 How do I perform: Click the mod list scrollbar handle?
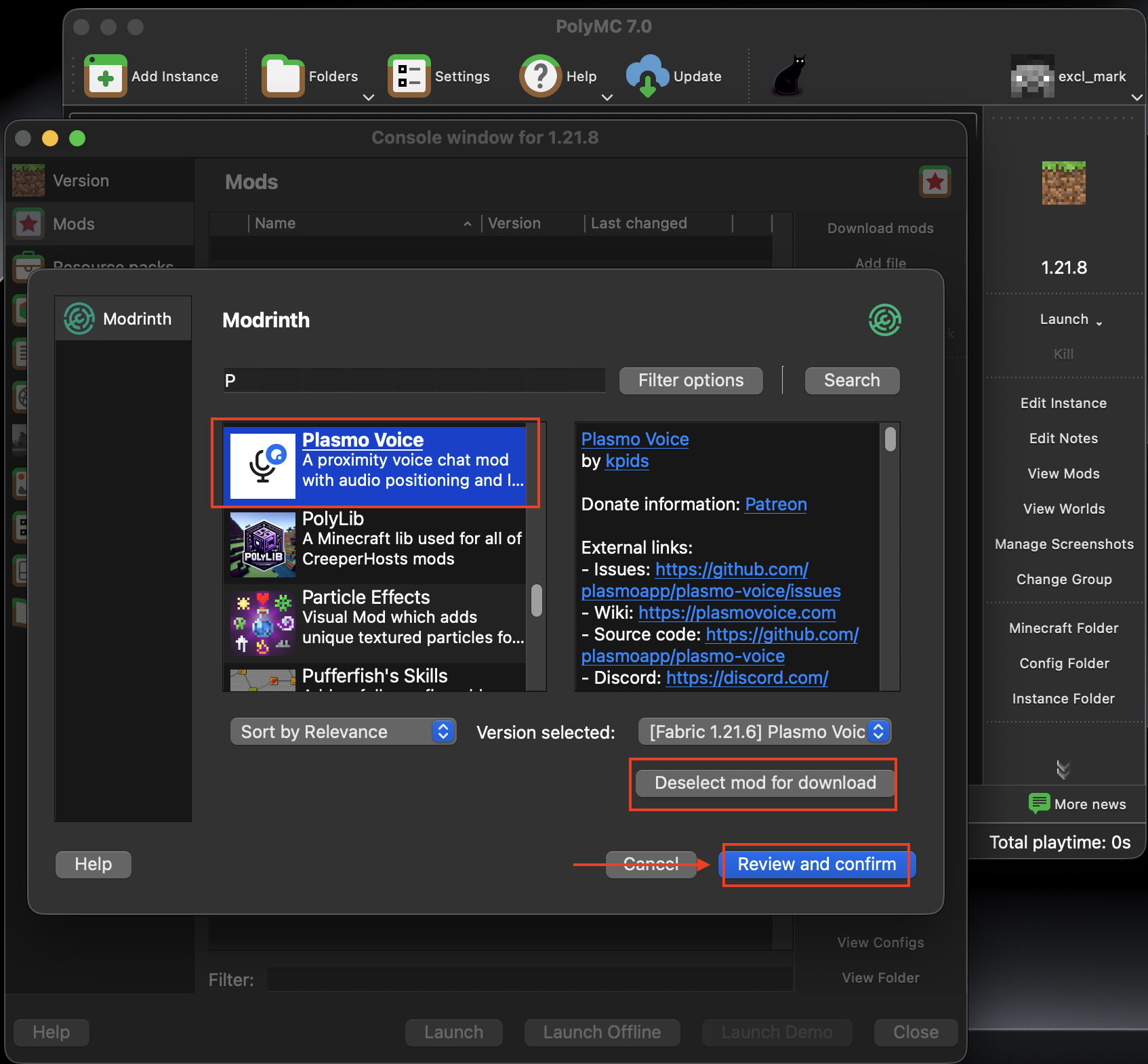click(x=537, y=600)
